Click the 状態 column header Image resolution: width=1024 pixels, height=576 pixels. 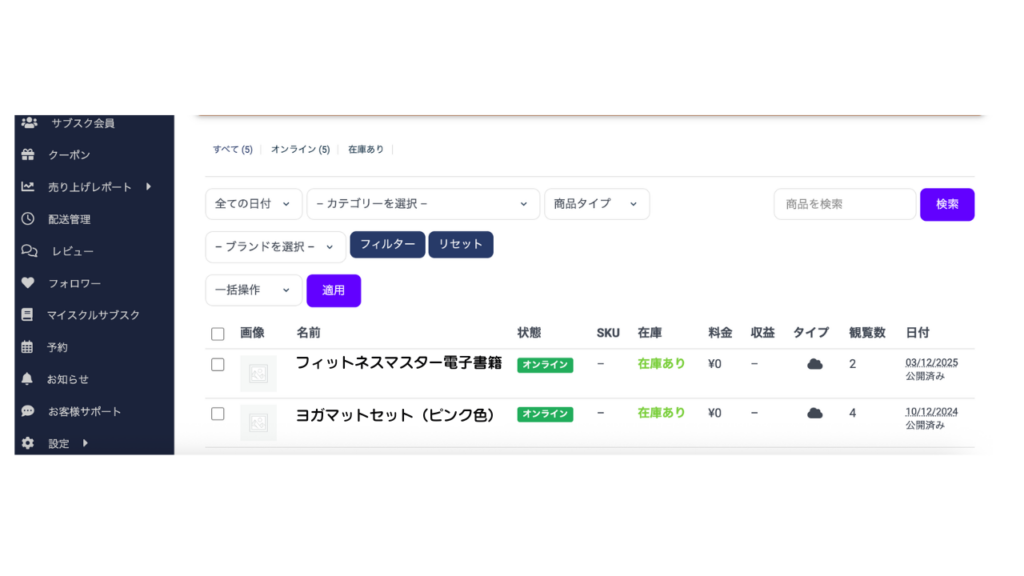tap(529, 333)
